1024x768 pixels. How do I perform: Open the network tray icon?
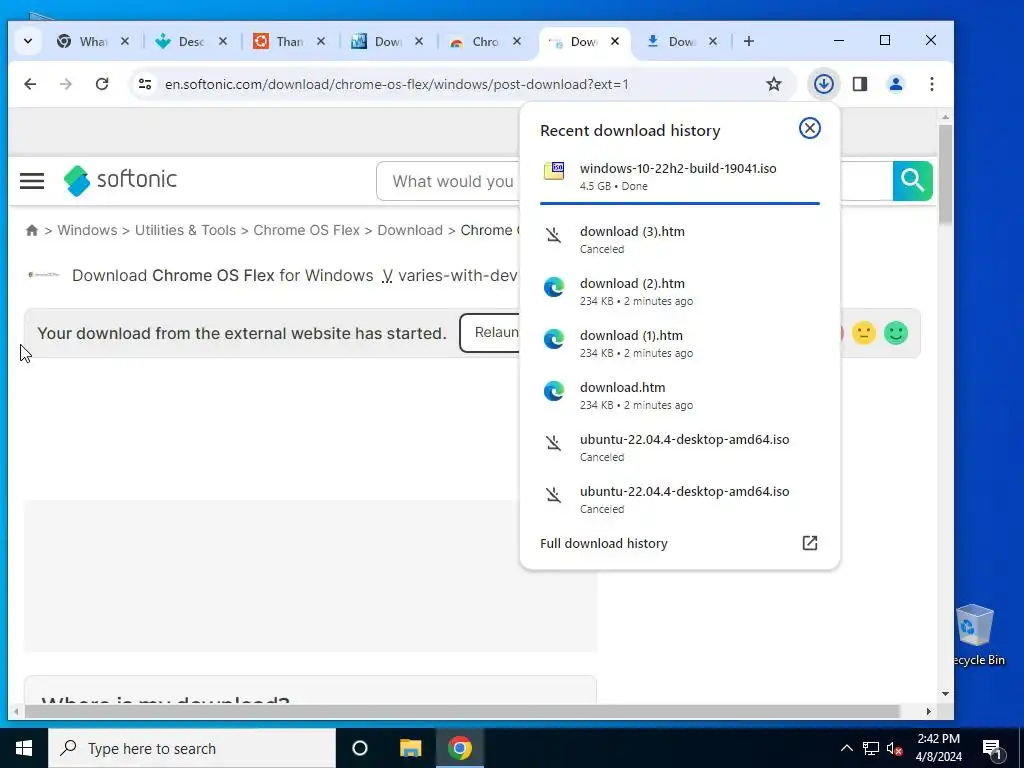871,748
